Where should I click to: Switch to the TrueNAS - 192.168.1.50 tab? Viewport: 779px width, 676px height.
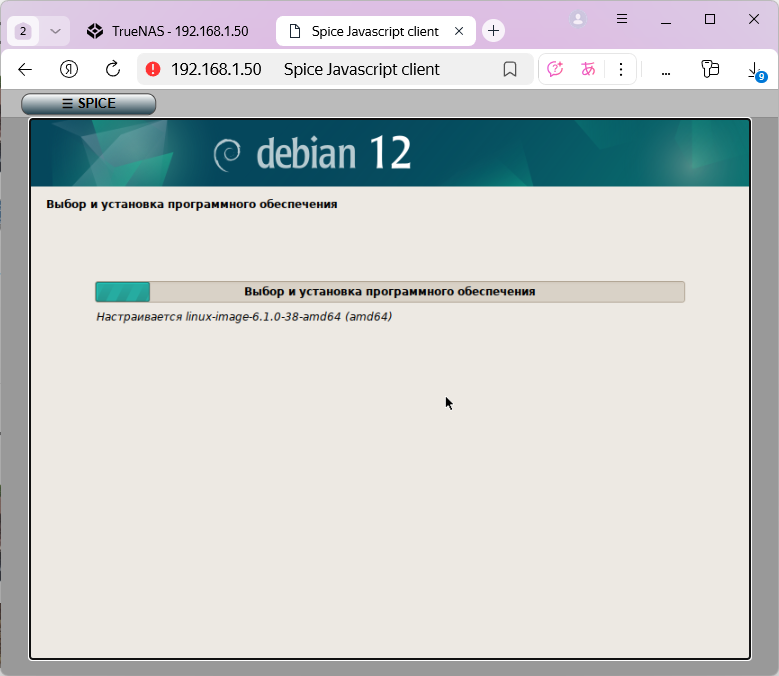pos(168,31)
